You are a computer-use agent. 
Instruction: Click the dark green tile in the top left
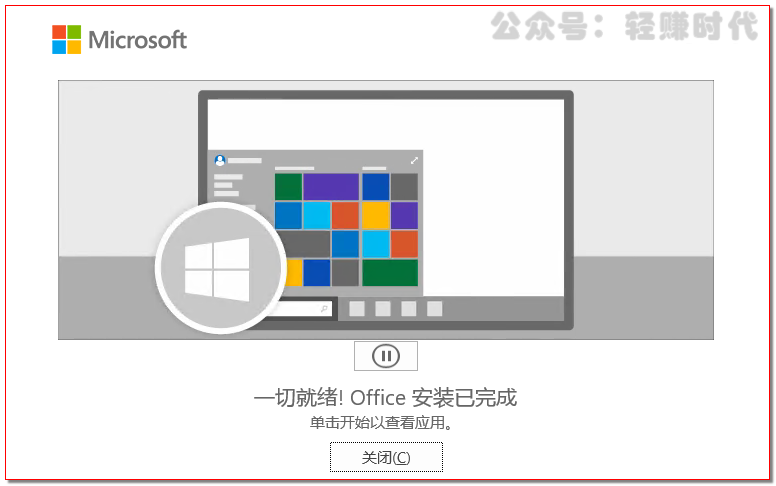pos(289,187)
